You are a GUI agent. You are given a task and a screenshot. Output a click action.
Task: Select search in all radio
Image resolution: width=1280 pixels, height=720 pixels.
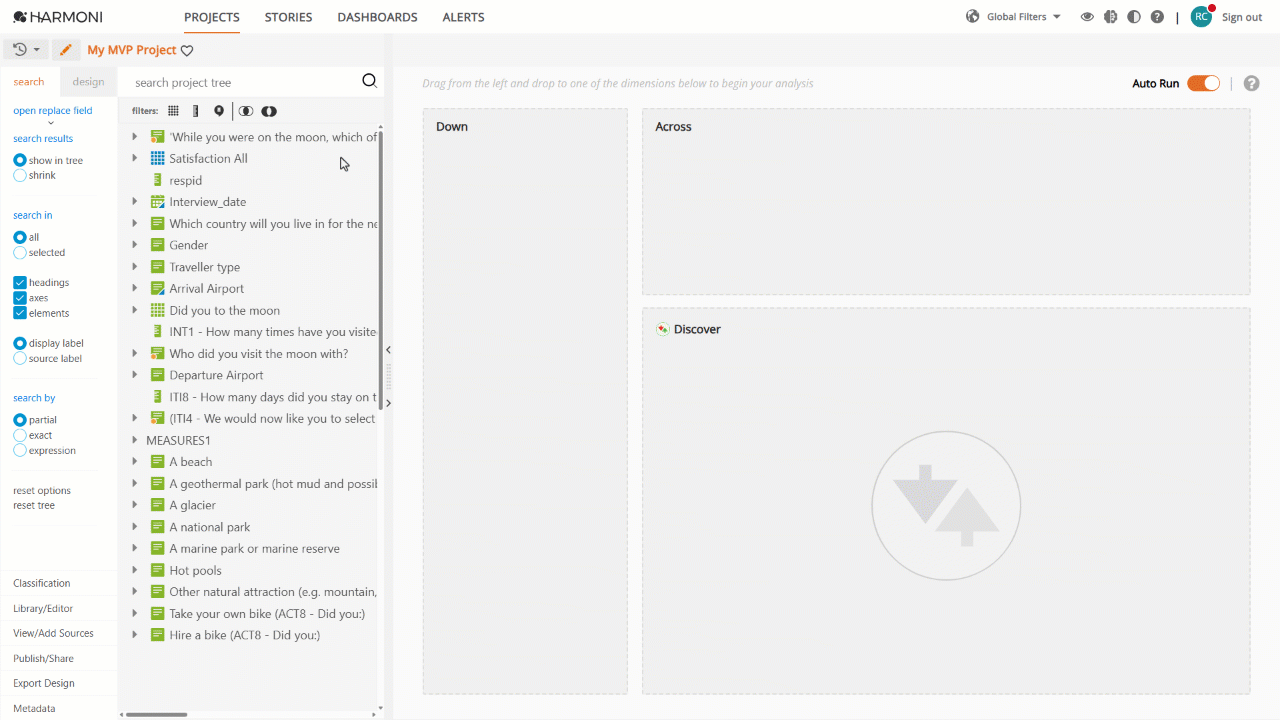tap(20, 237)
